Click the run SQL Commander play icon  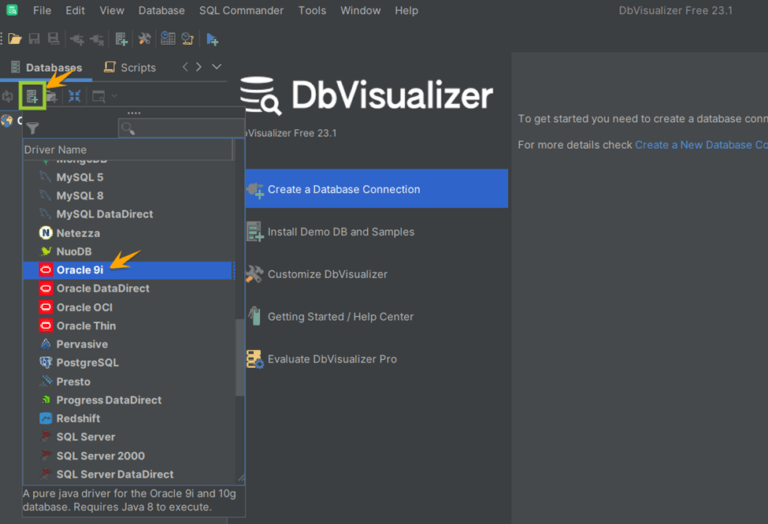click(x=212, y=39)
